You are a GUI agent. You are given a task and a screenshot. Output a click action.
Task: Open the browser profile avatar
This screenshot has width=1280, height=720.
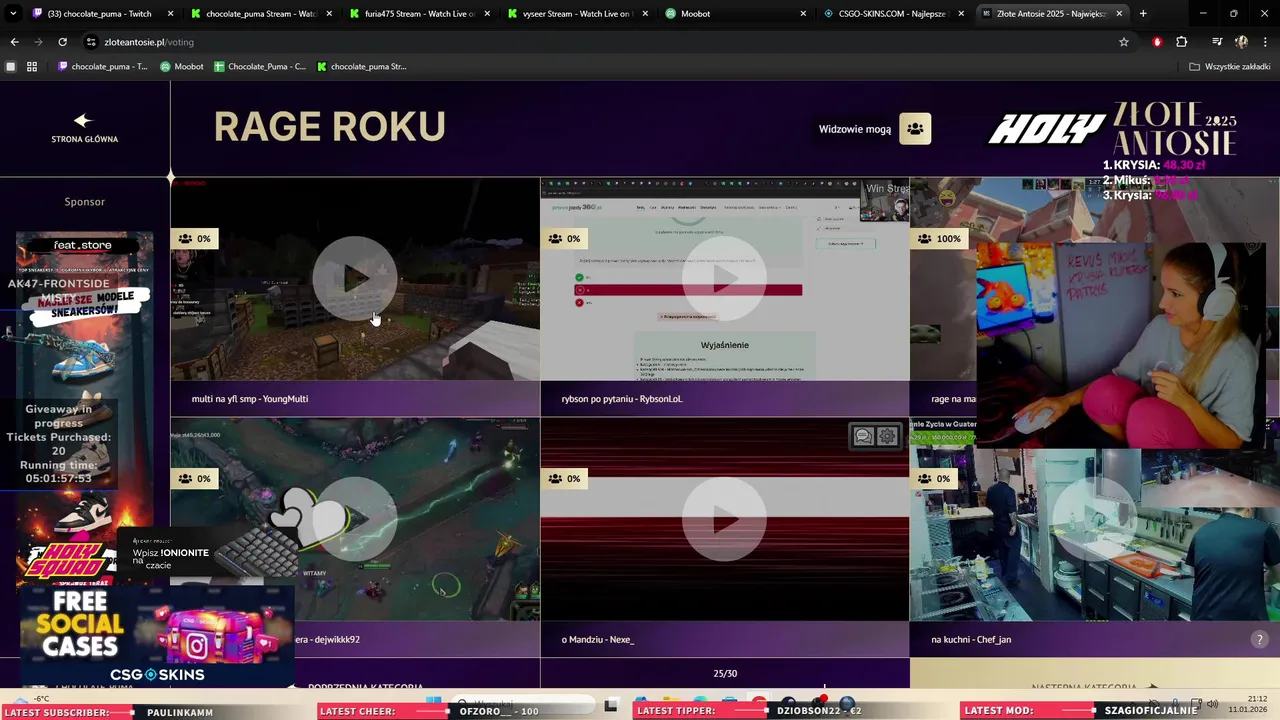pyautogui.click(x=1241, y=42)
